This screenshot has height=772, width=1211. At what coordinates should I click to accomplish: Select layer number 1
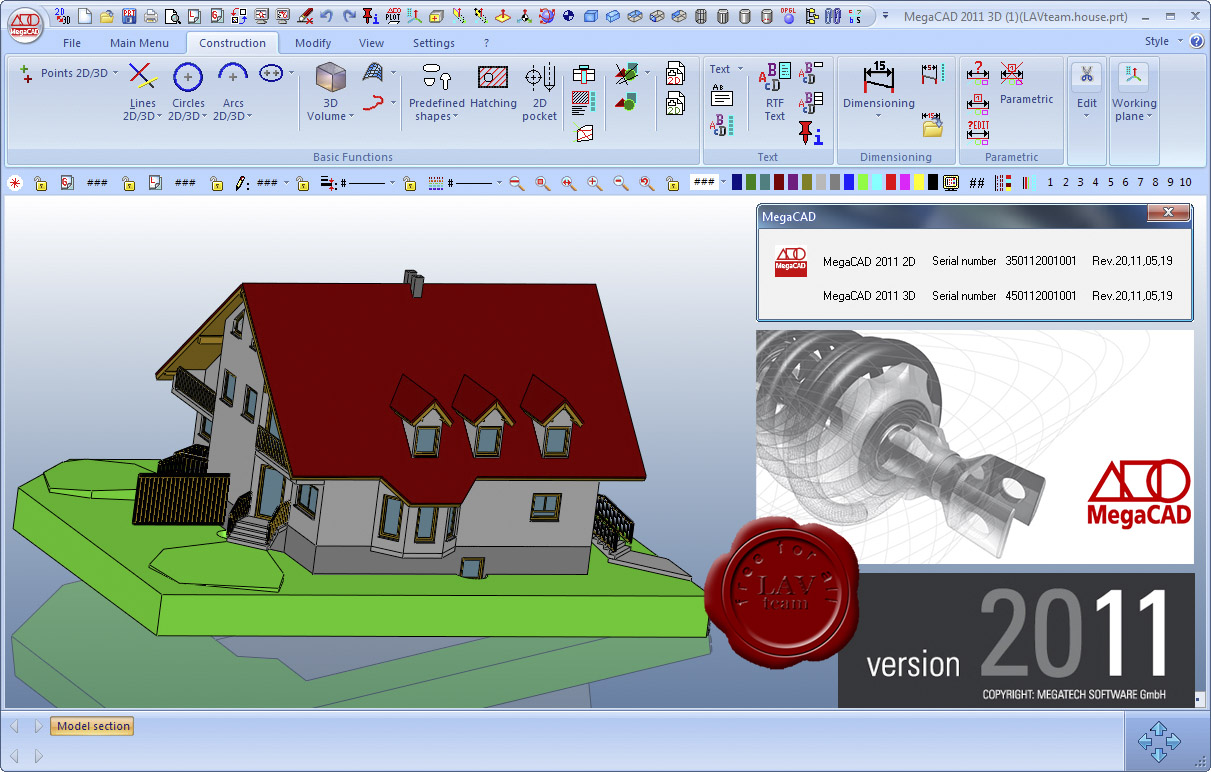(x=1050, y=182)
